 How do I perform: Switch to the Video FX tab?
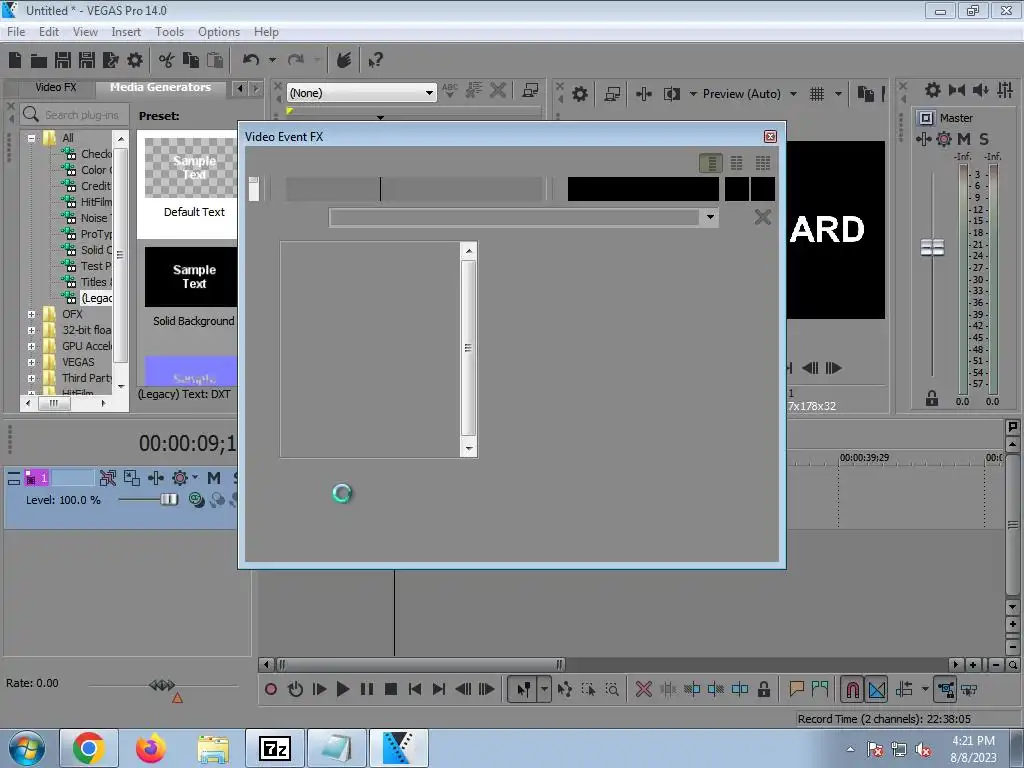[x=56, y=87]
